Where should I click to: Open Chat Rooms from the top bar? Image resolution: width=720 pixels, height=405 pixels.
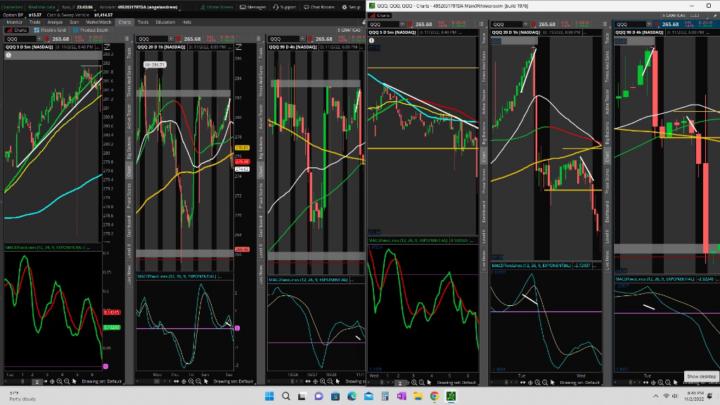pos(321,5)
